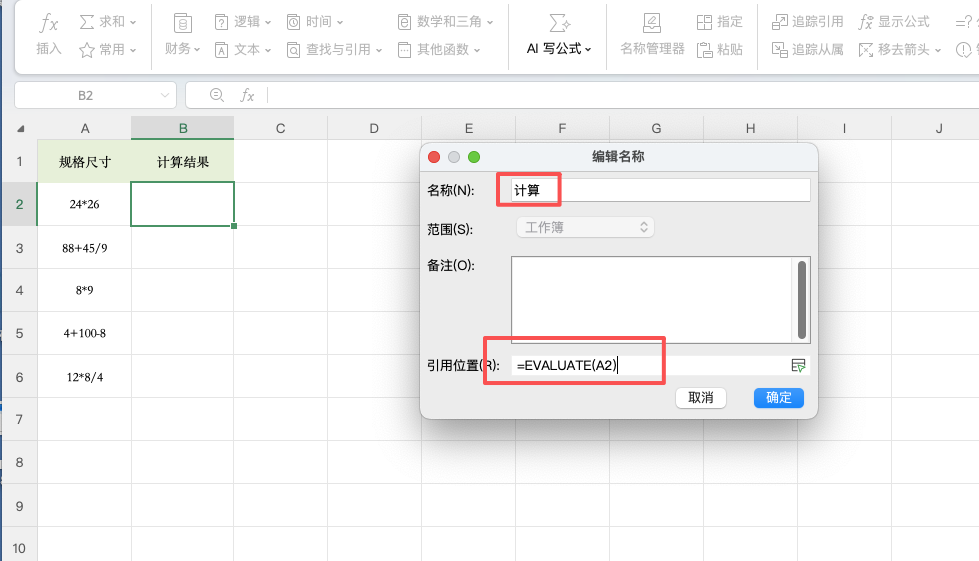Close the 编辑名称 dialog

[x=434, y=157]
